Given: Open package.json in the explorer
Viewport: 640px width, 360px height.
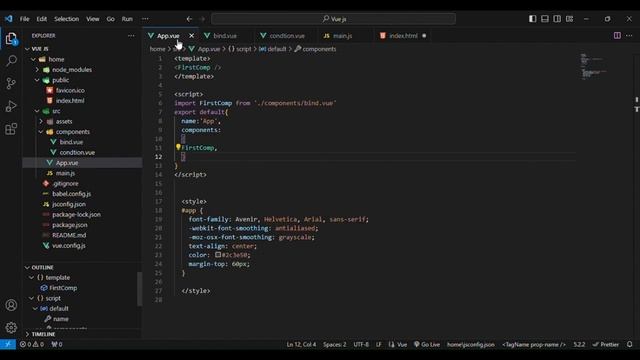Looking at the screenshot, I should click(x=69, y=225).
